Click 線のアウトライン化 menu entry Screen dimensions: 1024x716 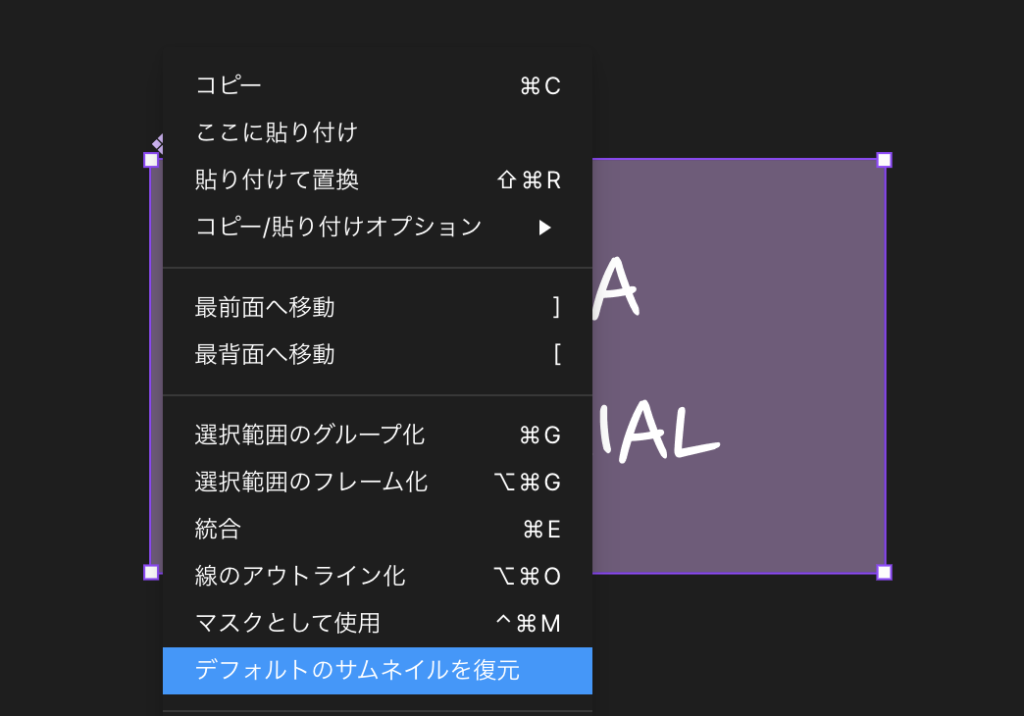(x=300, y=576)
